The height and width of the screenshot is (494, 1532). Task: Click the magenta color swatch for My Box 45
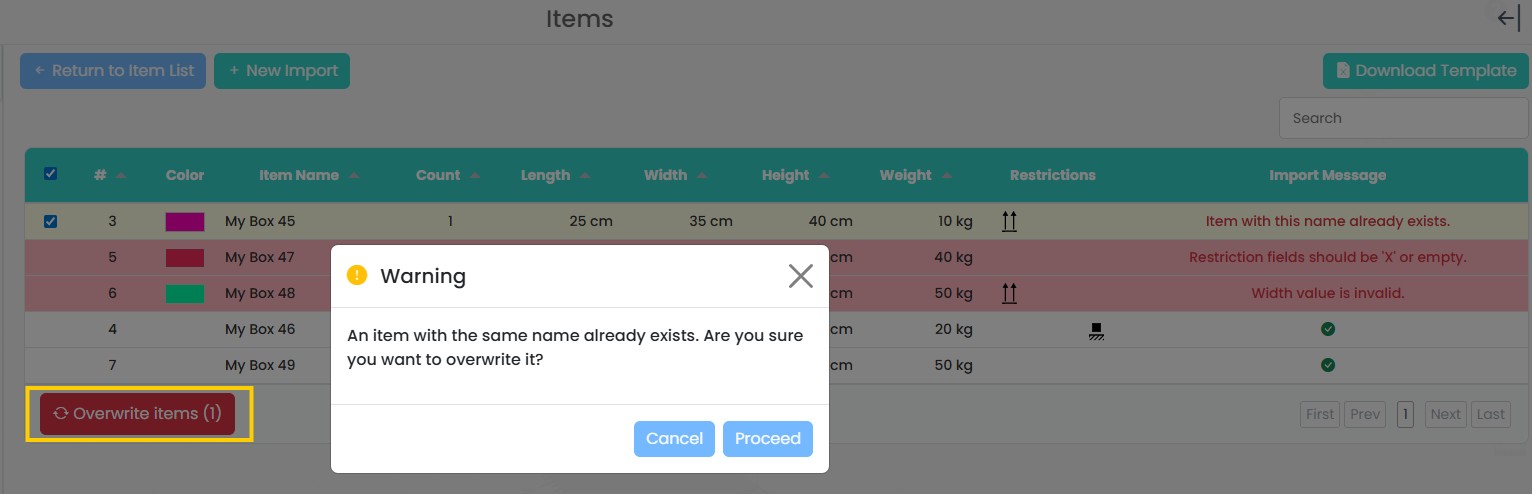click(x=185, y=222)
